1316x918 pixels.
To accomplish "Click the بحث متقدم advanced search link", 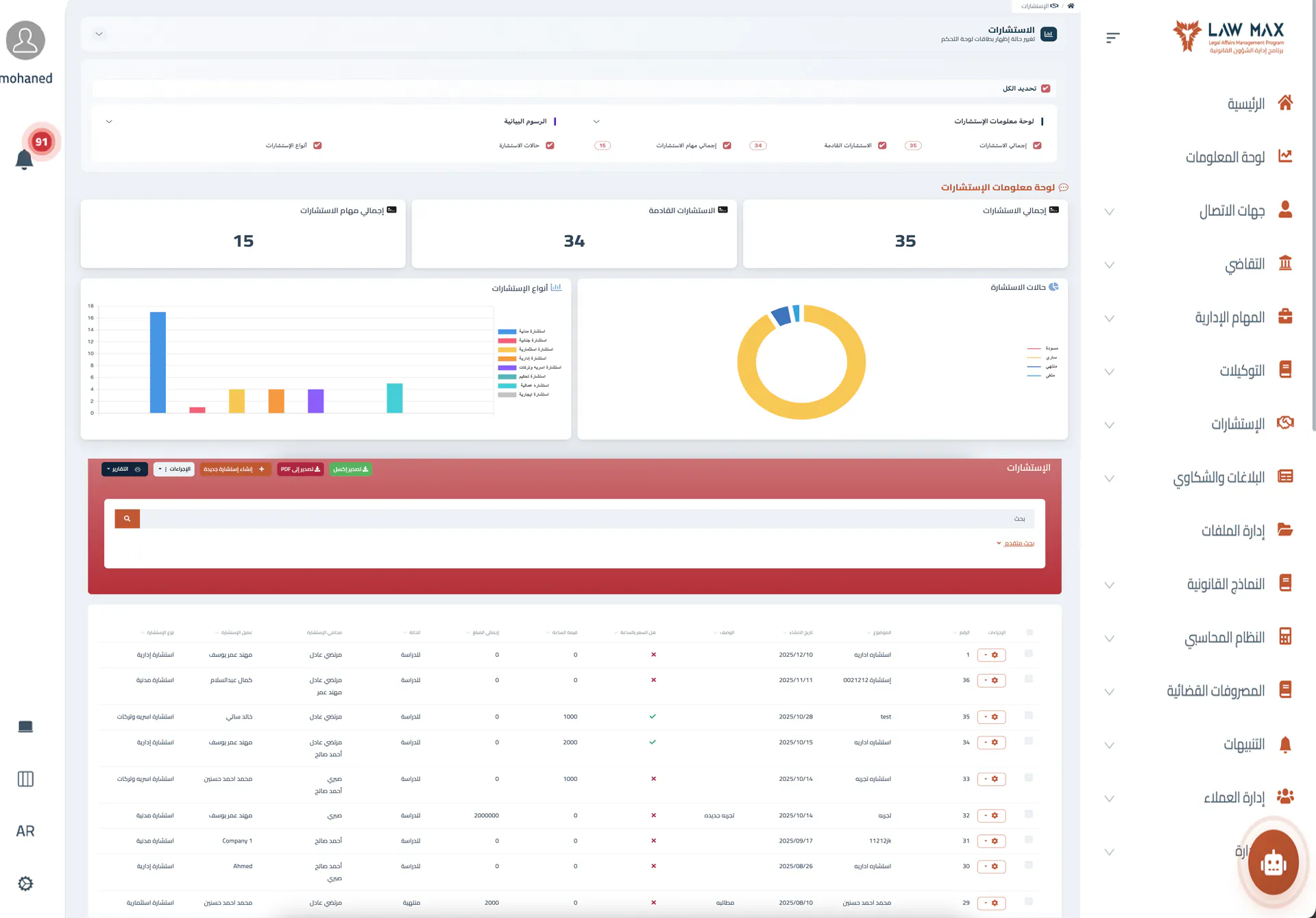I will (x=1018, y=543).
